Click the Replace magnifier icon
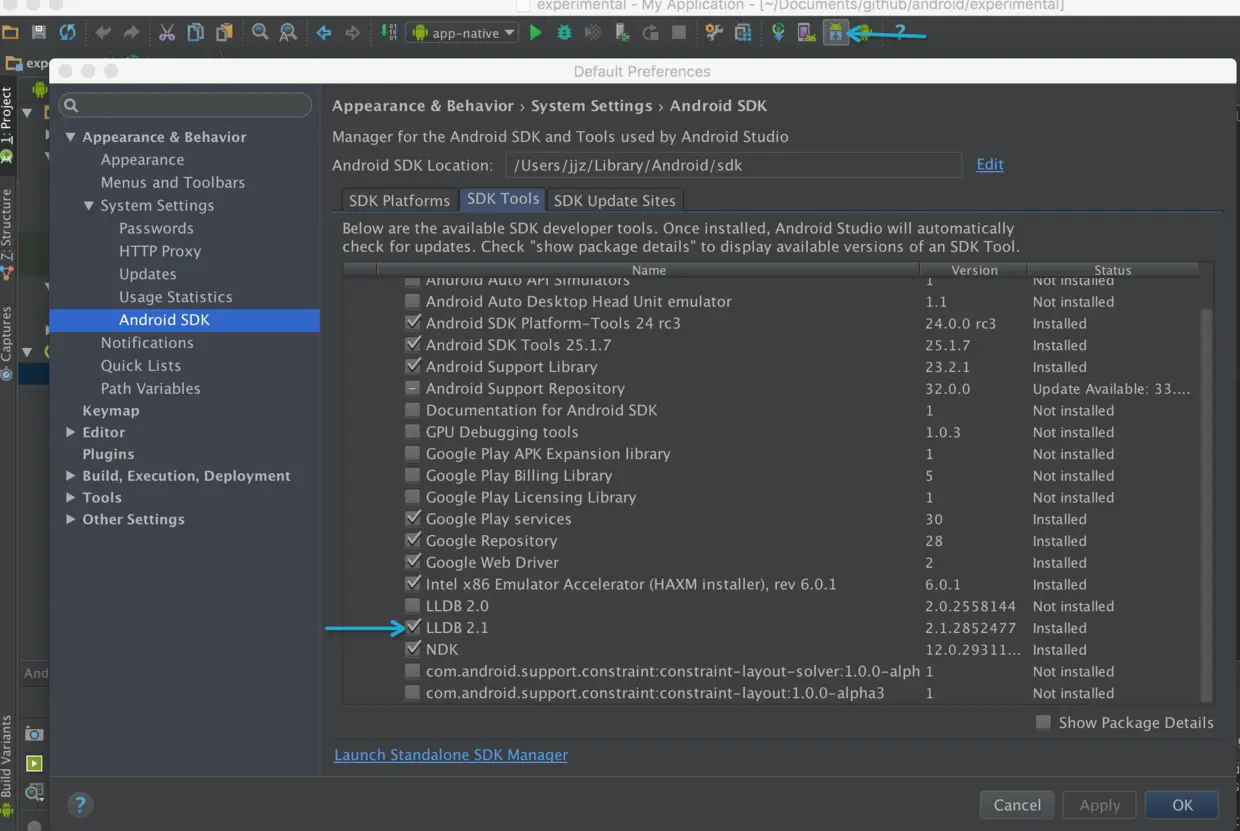Viewport: 1240px width, 831px height. (x=288, y=33)
